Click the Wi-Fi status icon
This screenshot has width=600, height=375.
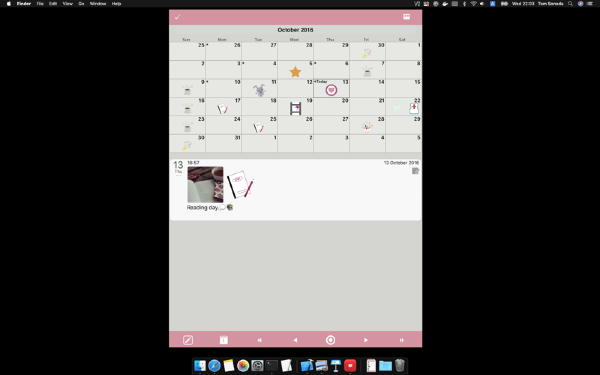pos(473,3)
